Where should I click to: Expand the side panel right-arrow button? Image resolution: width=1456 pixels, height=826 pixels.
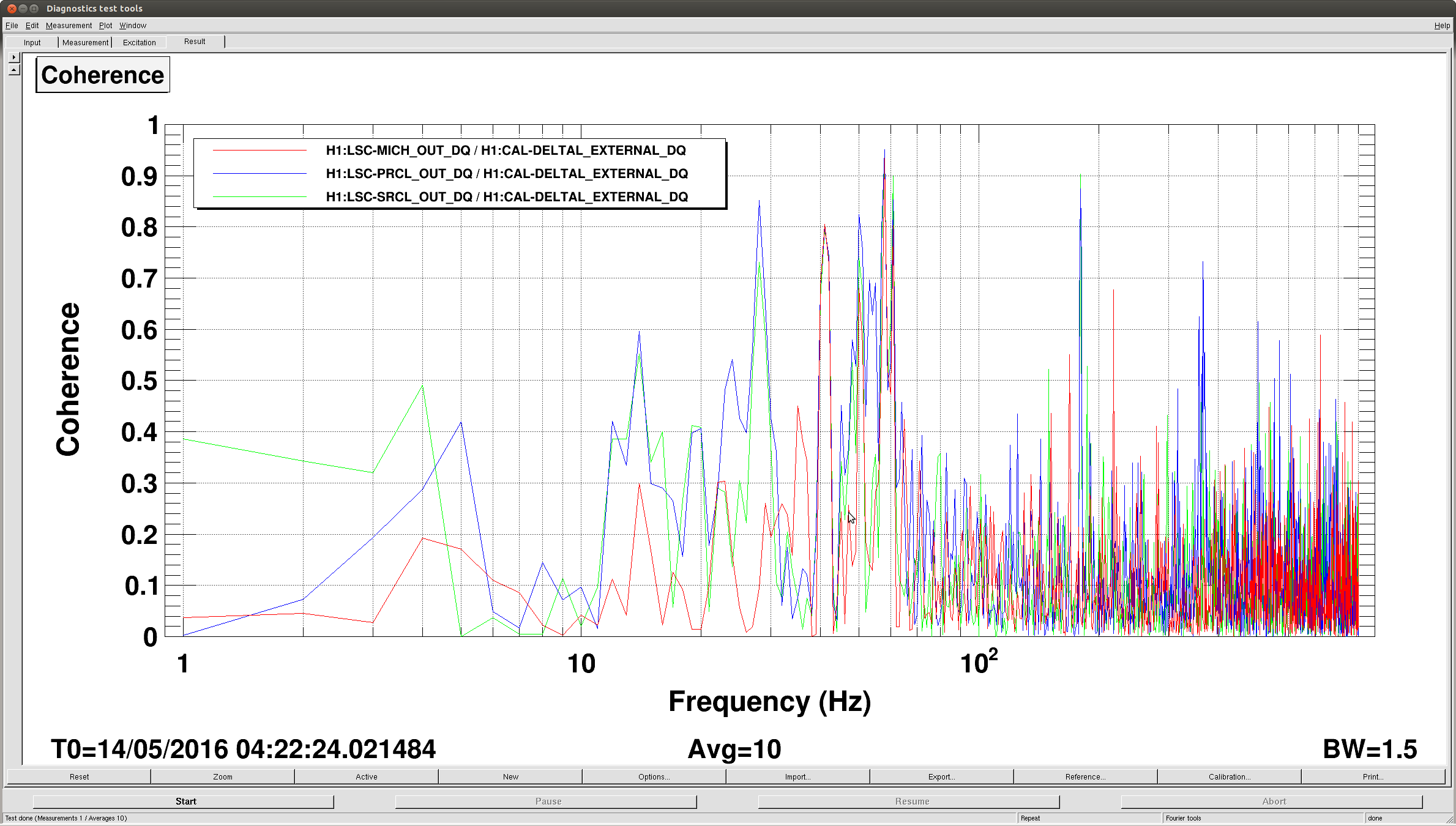click(x=14, y=57)
